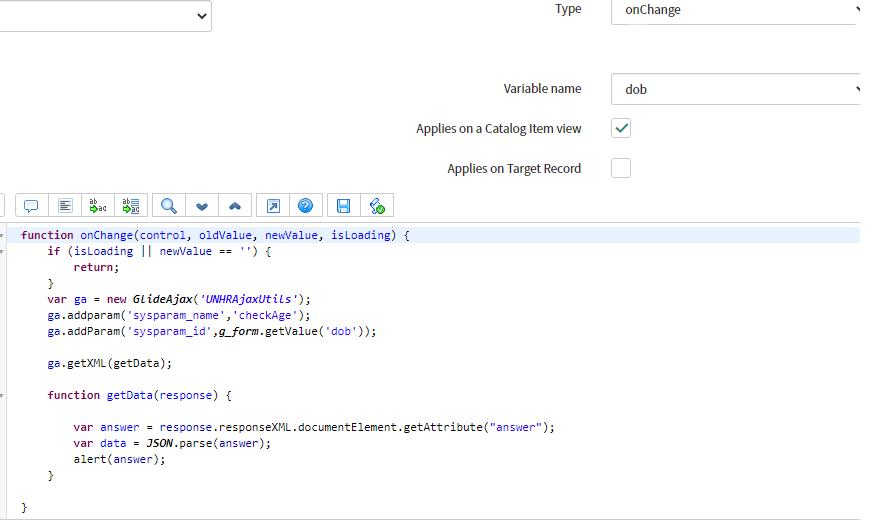
Task: Click 'sysparam_id' string in code
Action: [x=170, y=331]
